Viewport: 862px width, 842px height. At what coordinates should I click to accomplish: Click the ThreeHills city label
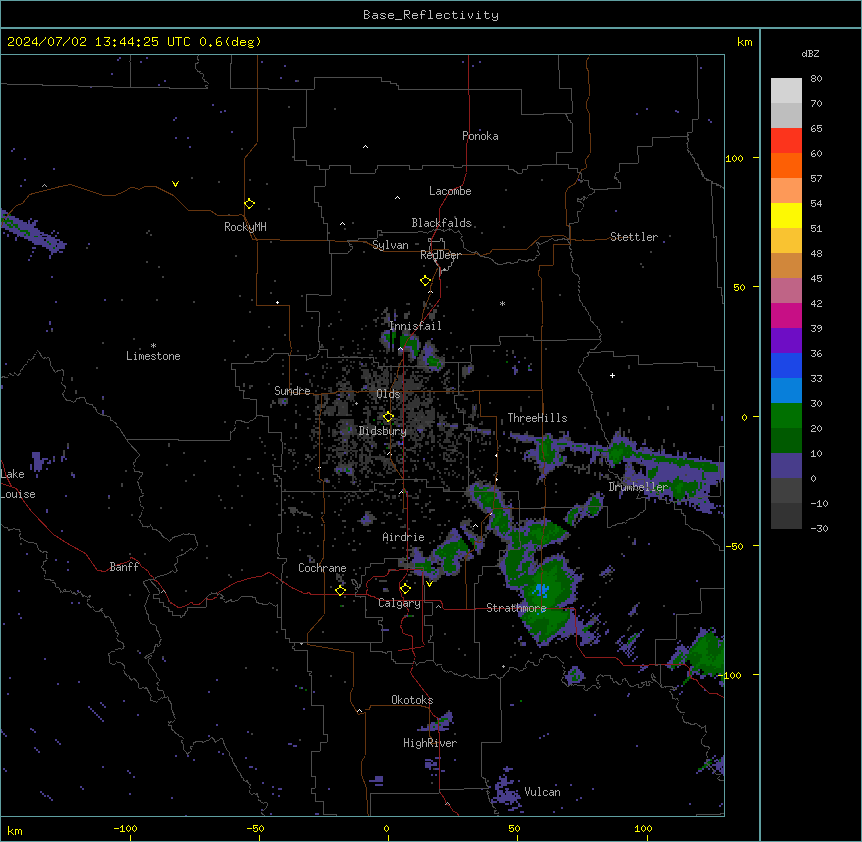537,418
